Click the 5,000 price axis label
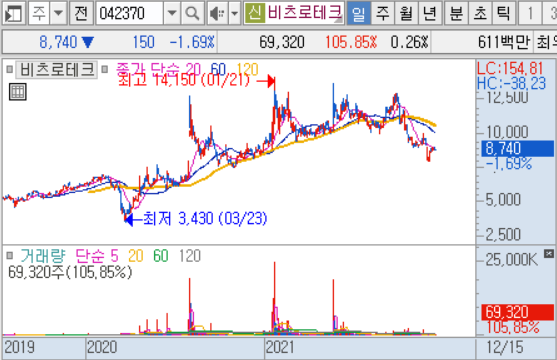This screenshot has height=360, width=557. tap(503, 199)
